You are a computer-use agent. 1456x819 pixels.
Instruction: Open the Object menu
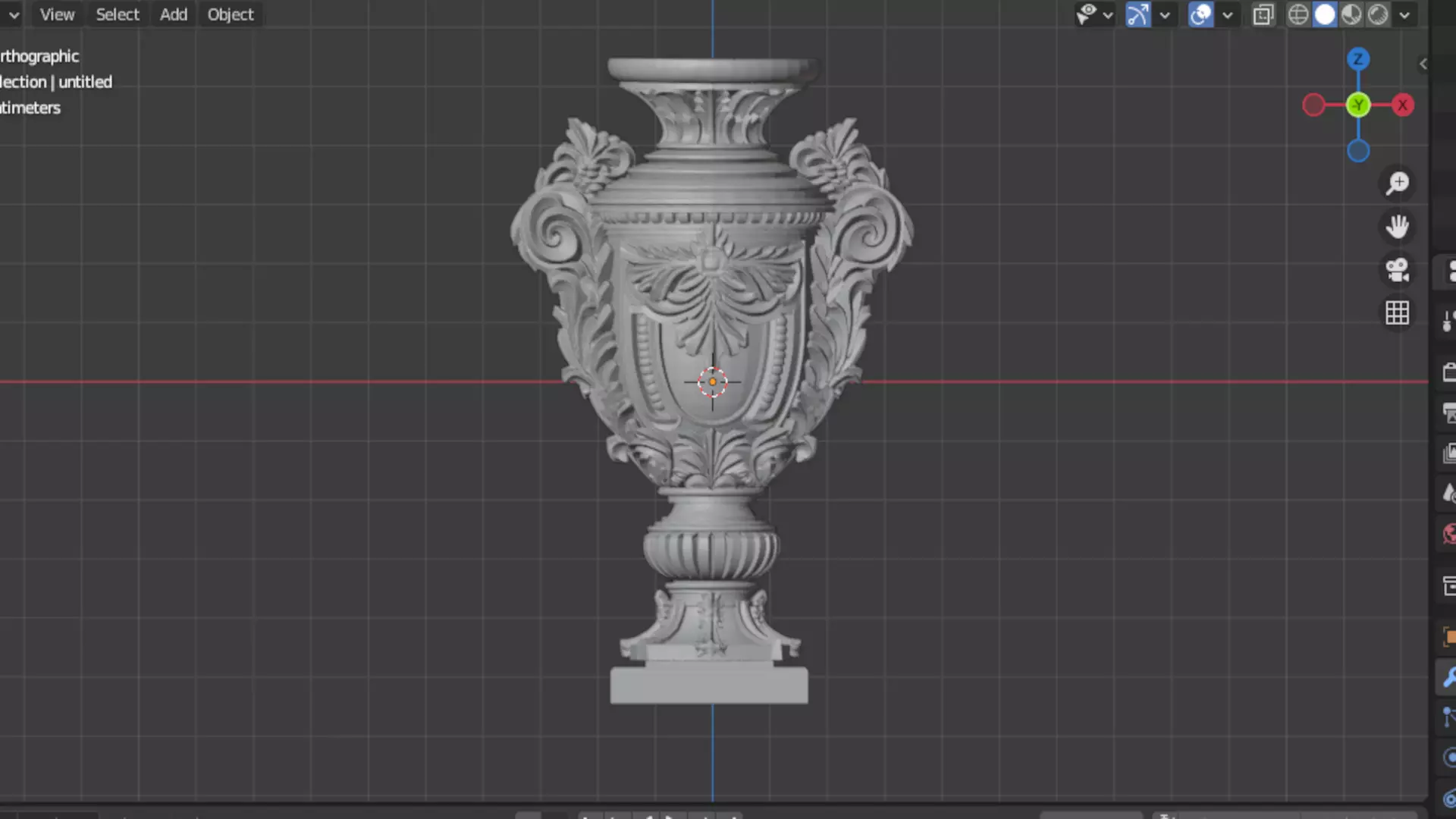tap(231, 14)
